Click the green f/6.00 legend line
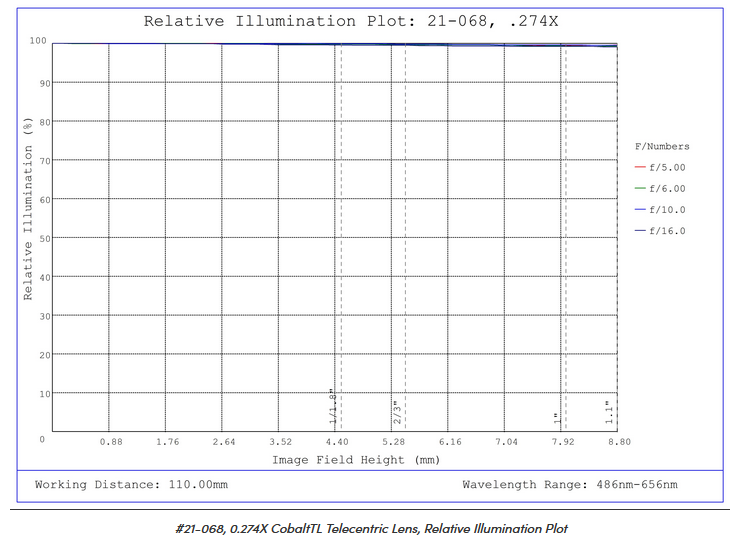 click(639, 189)
